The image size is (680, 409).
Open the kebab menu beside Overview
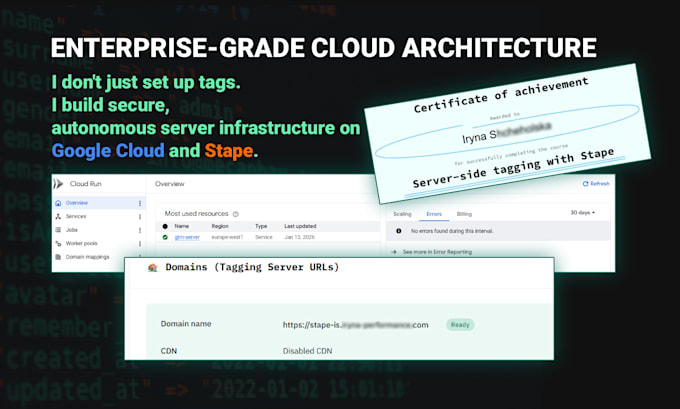[x=140, y=203]
